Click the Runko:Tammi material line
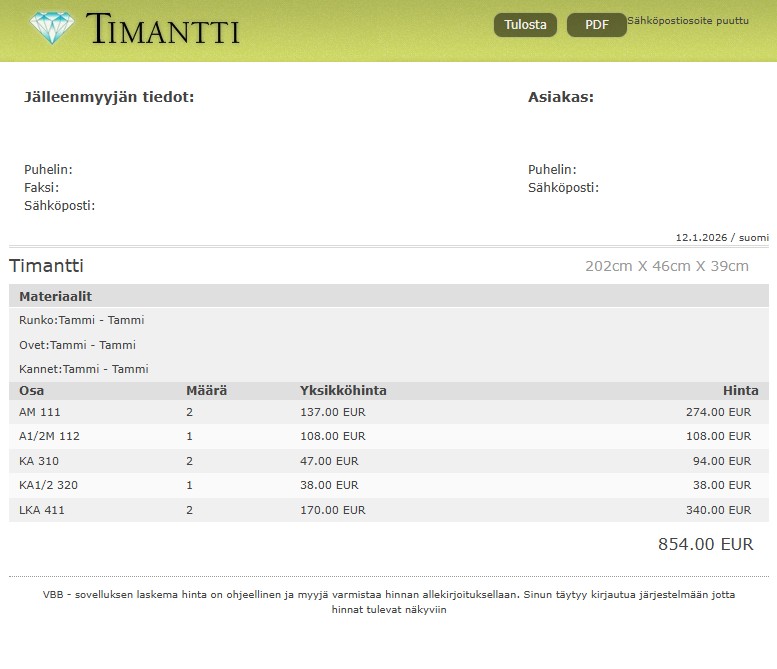Viewport: 777px width, 669px height. click(82, 321)
